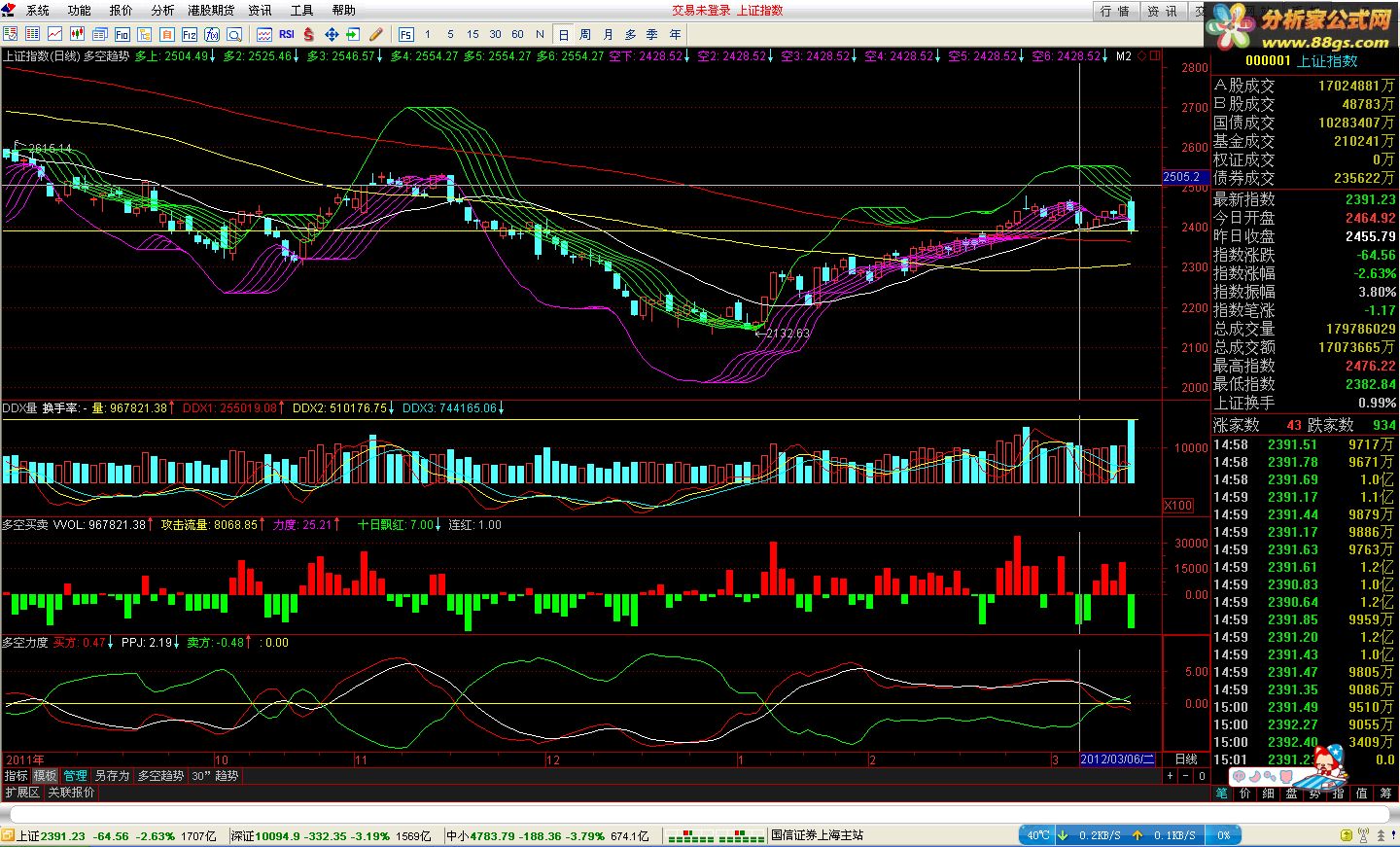Click the 指标 tab below chart
The height and width of the screenshot is (847, 1400).
16,776
